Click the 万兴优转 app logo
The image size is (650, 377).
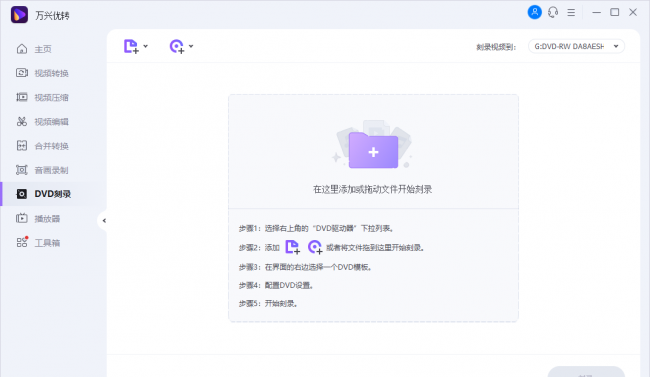coord(19,15)
